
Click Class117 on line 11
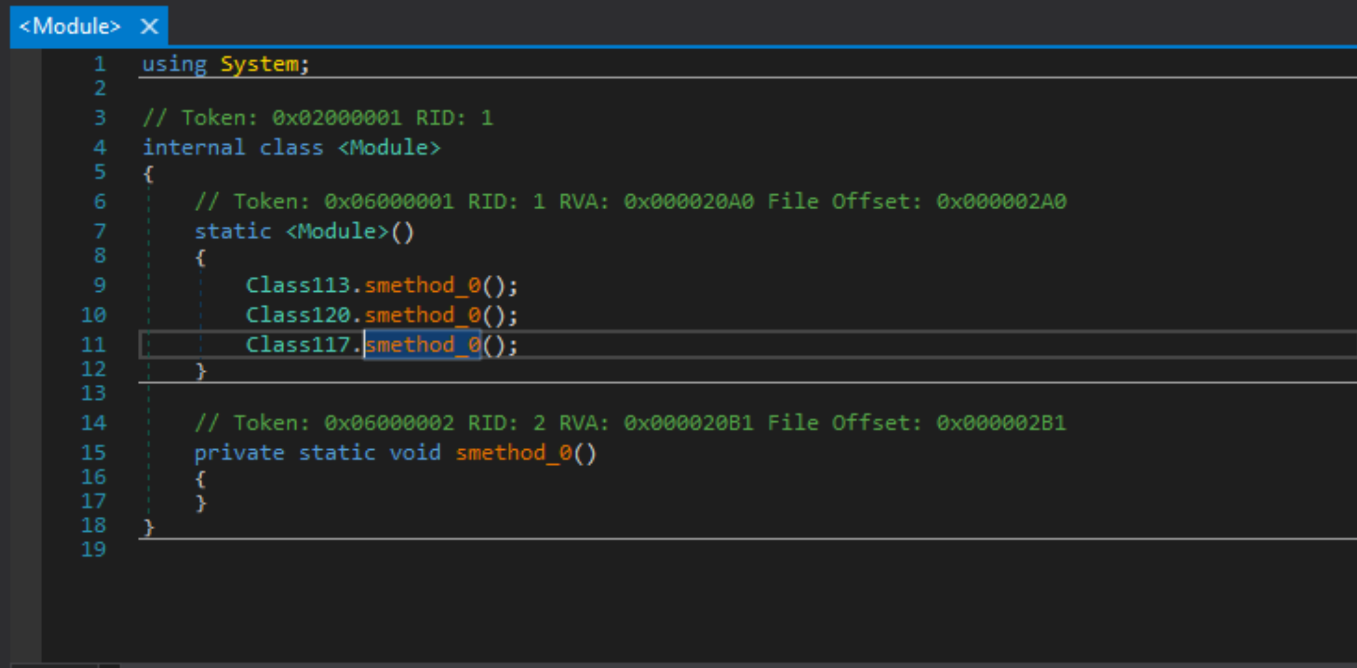(299, 345)
